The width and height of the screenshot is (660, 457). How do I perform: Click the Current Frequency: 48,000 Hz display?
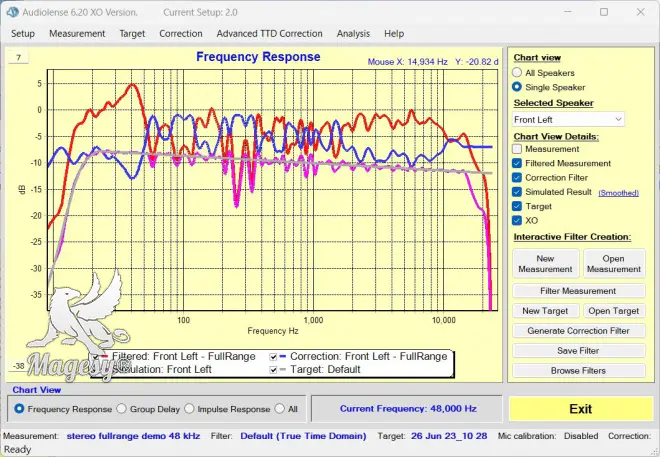coord(408,409)
